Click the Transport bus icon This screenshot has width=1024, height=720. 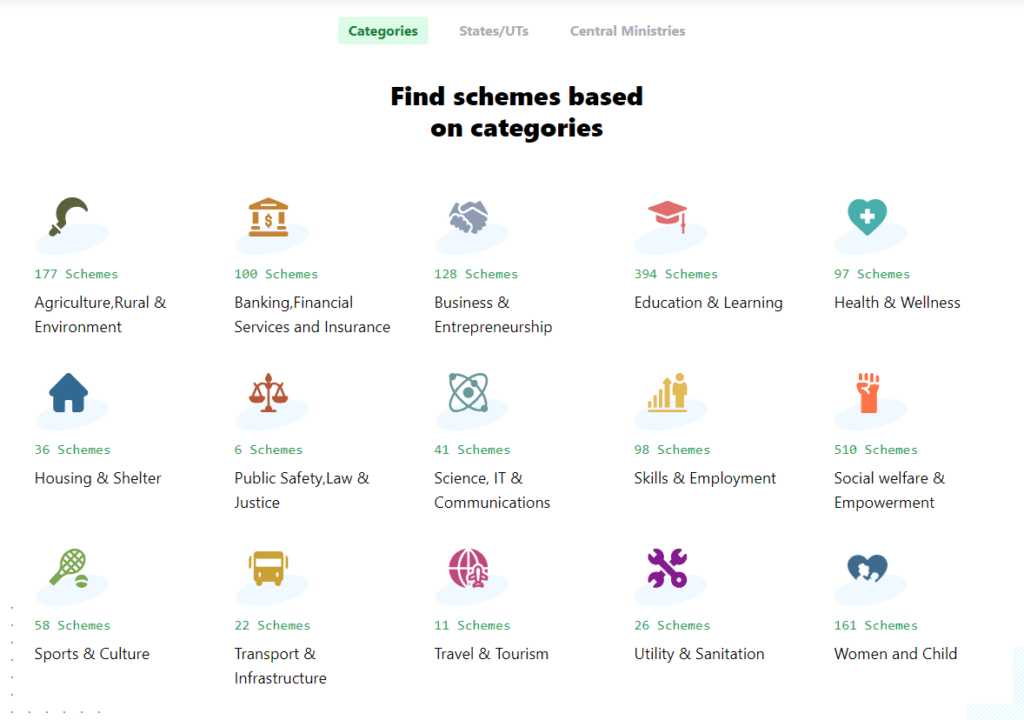pyautogui.click(x=267, y=568)
